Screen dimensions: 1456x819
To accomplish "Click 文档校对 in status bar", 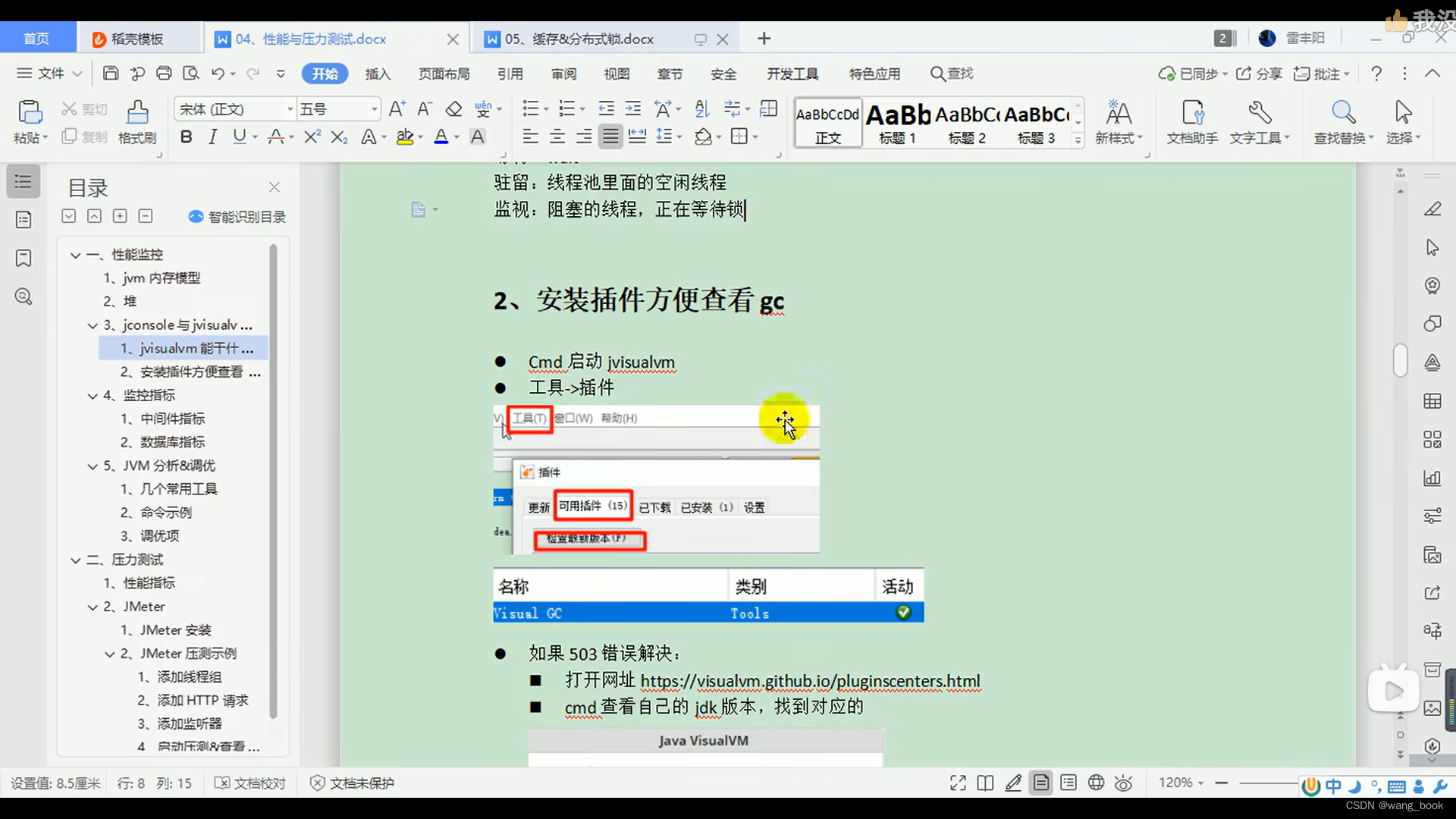I will pyautogui.click(x=250, y=783).
